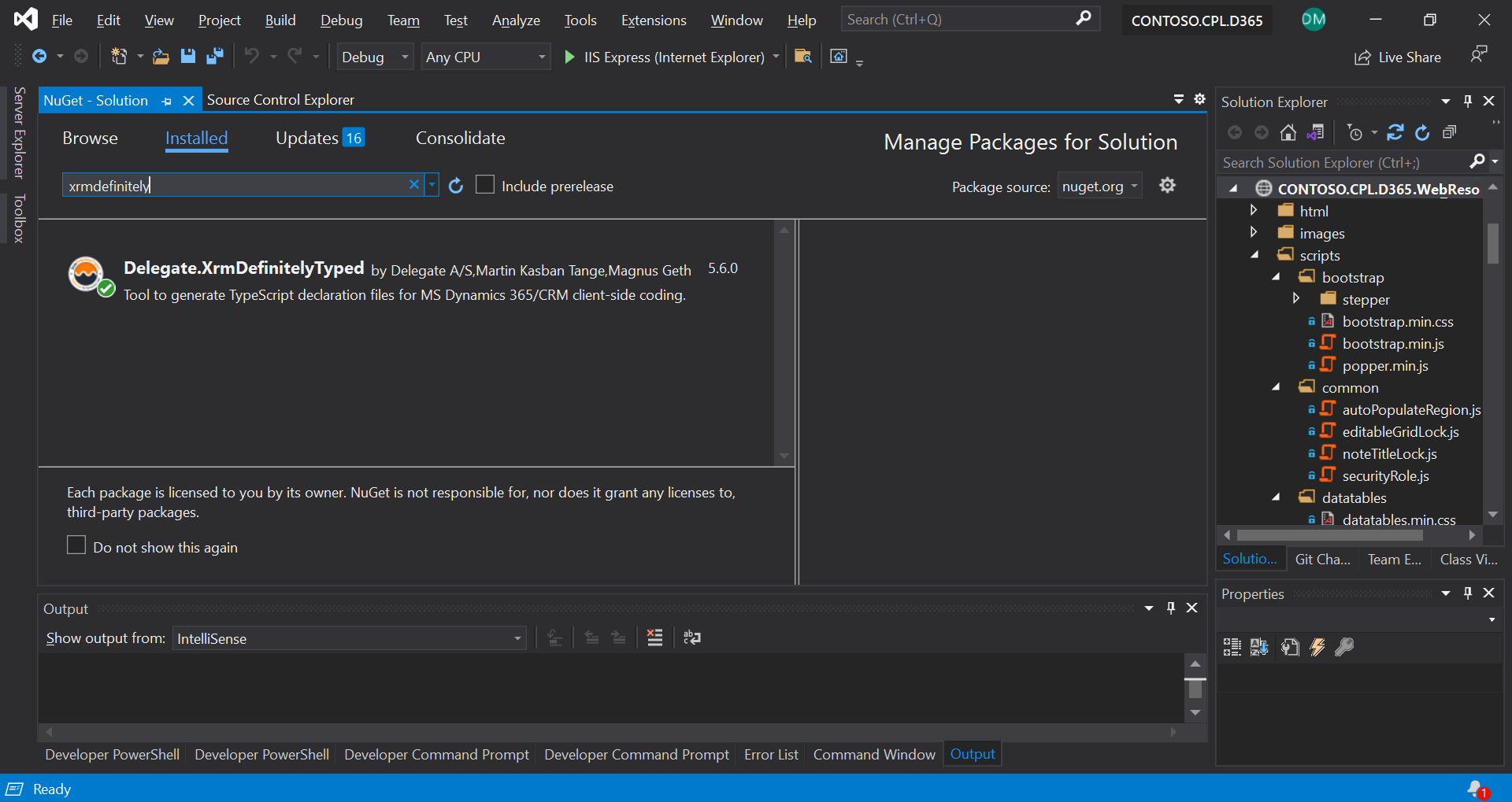The width and height of the screenshot is (1512, 802).
Task: Open the Debug configuration dropdown
Action: click(375, 57)
